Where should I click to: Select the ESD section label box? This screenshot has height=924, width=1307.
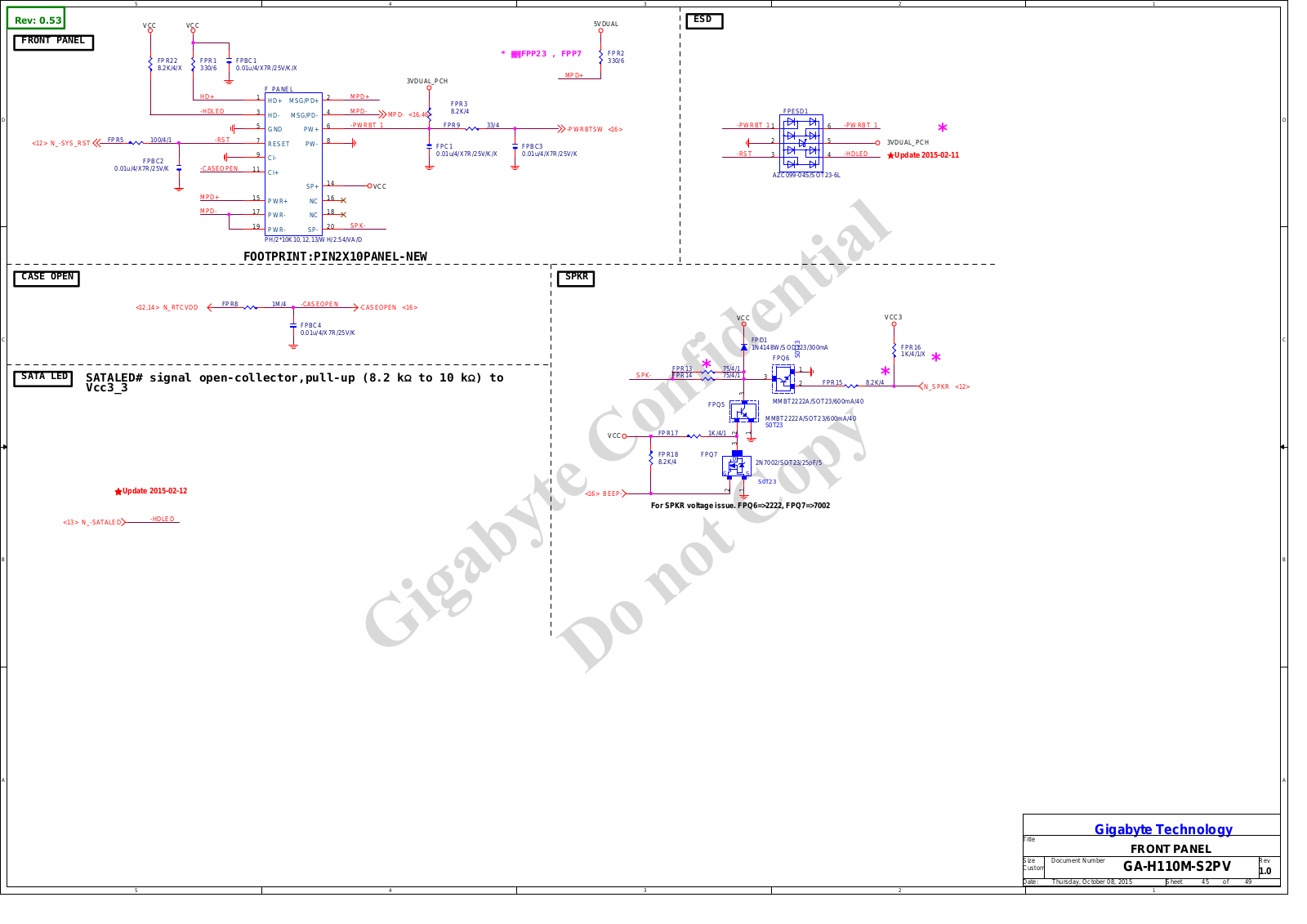tap(704, 20)
